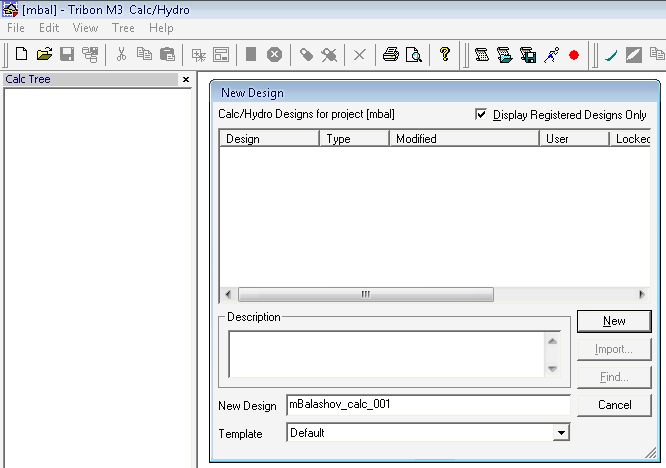Click the yellow Help question mark icon
Image resolution: width=666 pixels, height=468 pixels.
tap(445, 54)
